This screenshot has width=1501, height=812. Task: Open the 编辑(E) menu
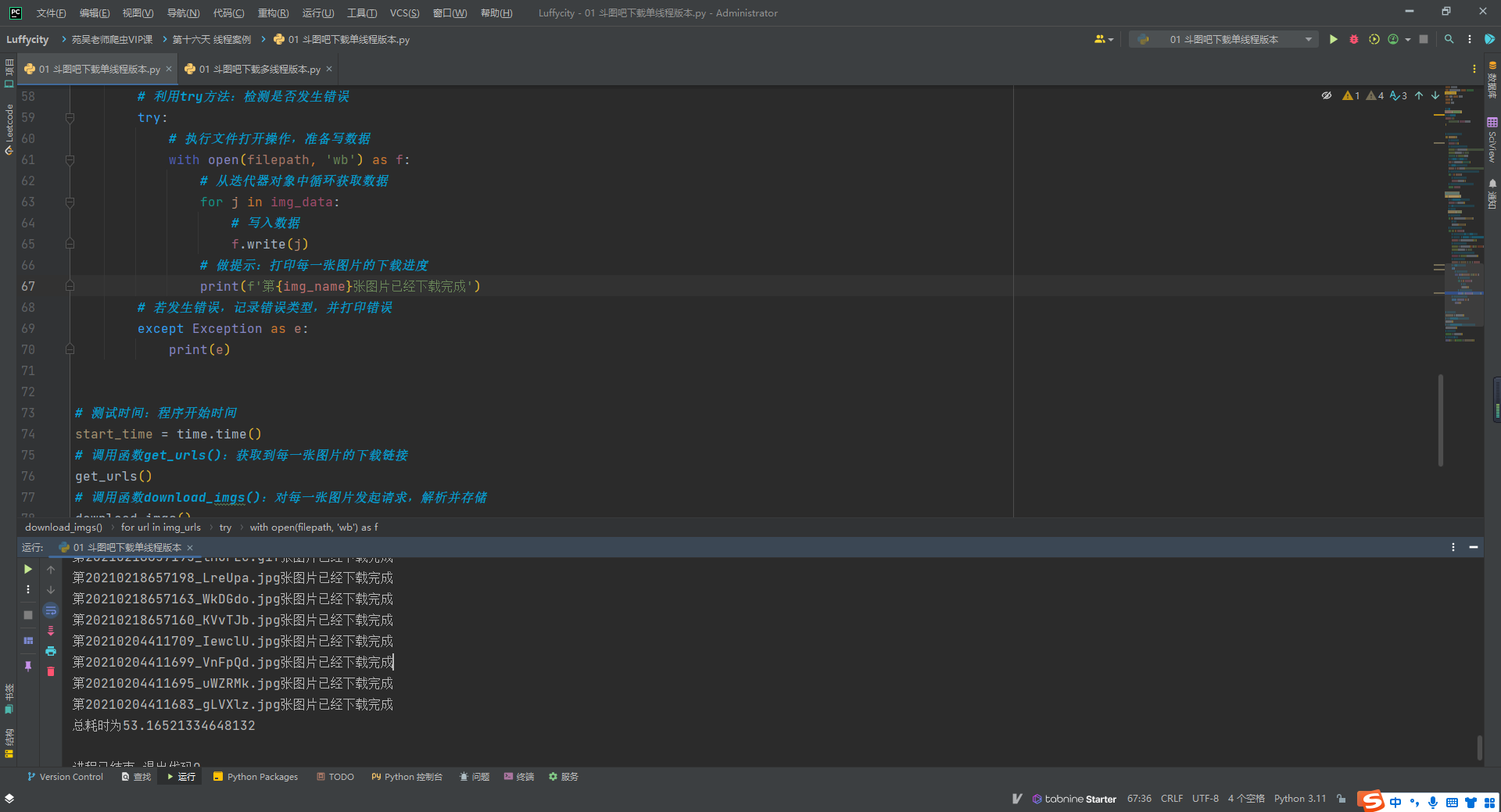(95, 13)
